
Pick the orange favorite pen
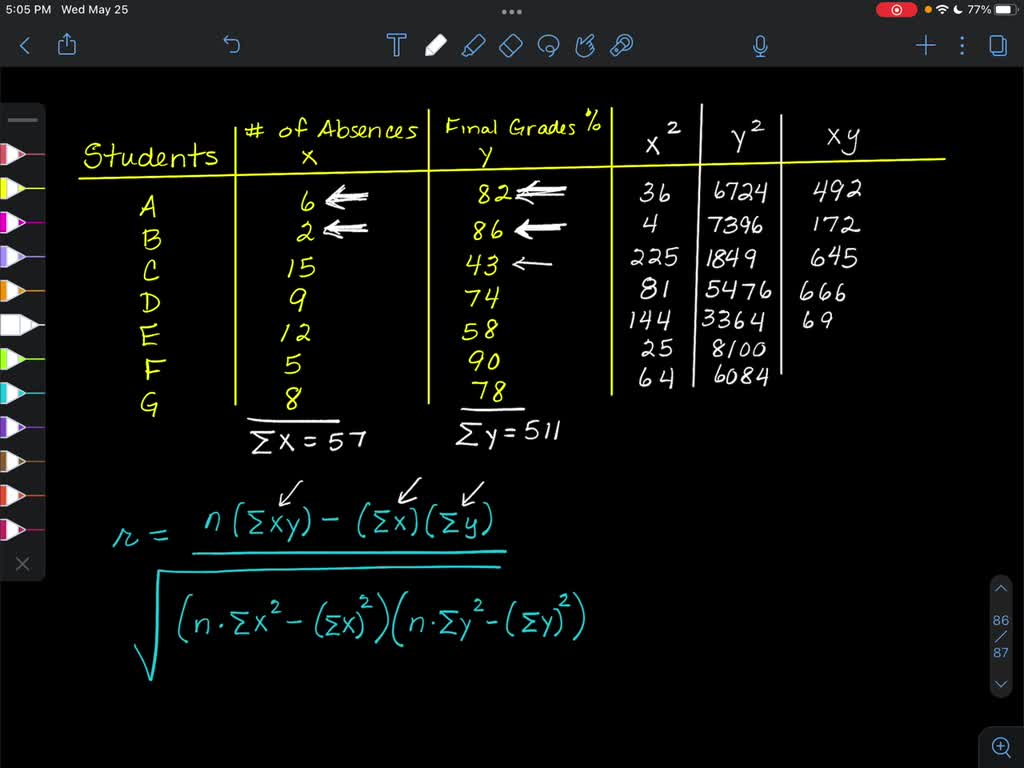(22, 291)
